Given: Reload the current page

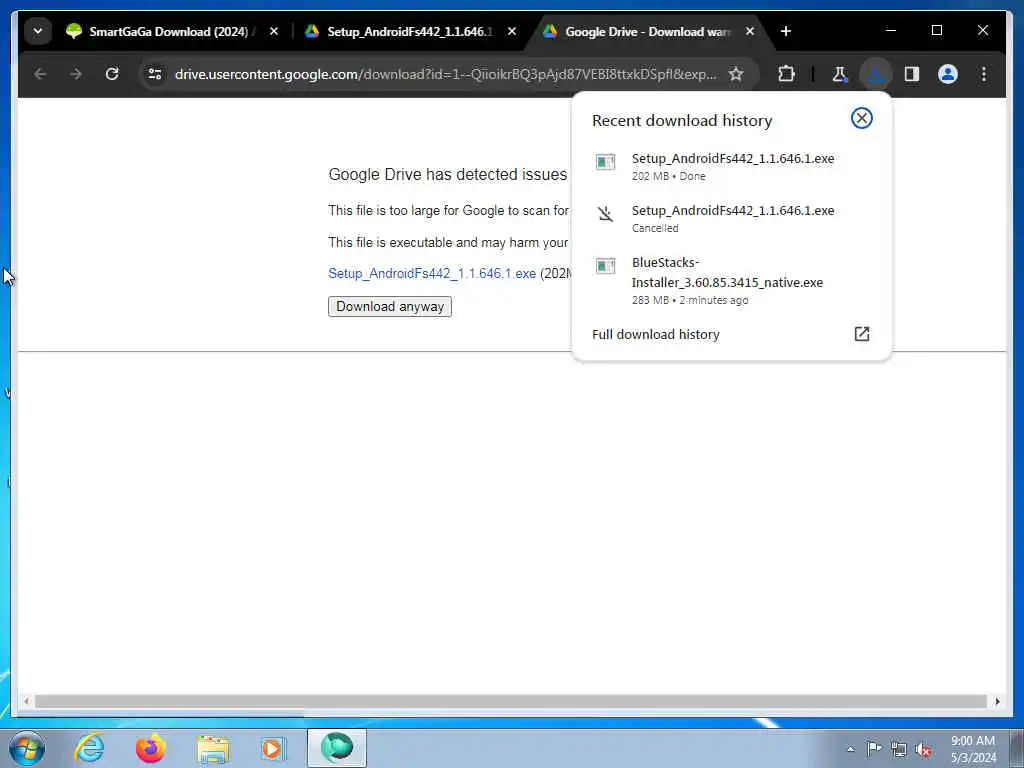Looking at the screenshot, I should point(112,74).
